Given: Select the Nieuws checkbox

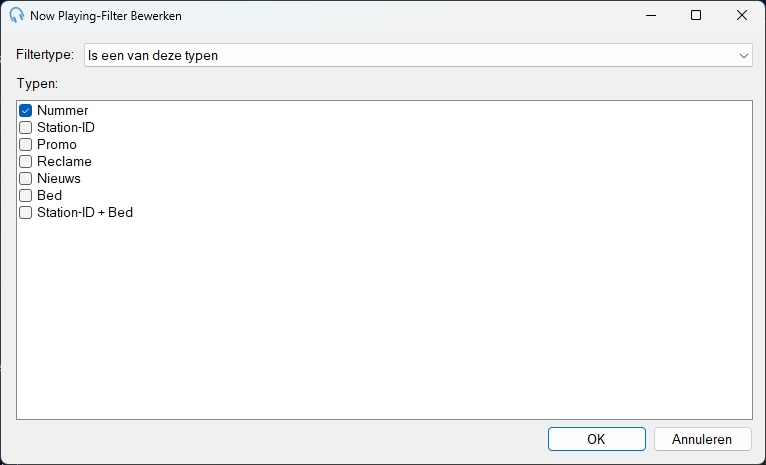Looking at the screenshot, I should 25,179.
